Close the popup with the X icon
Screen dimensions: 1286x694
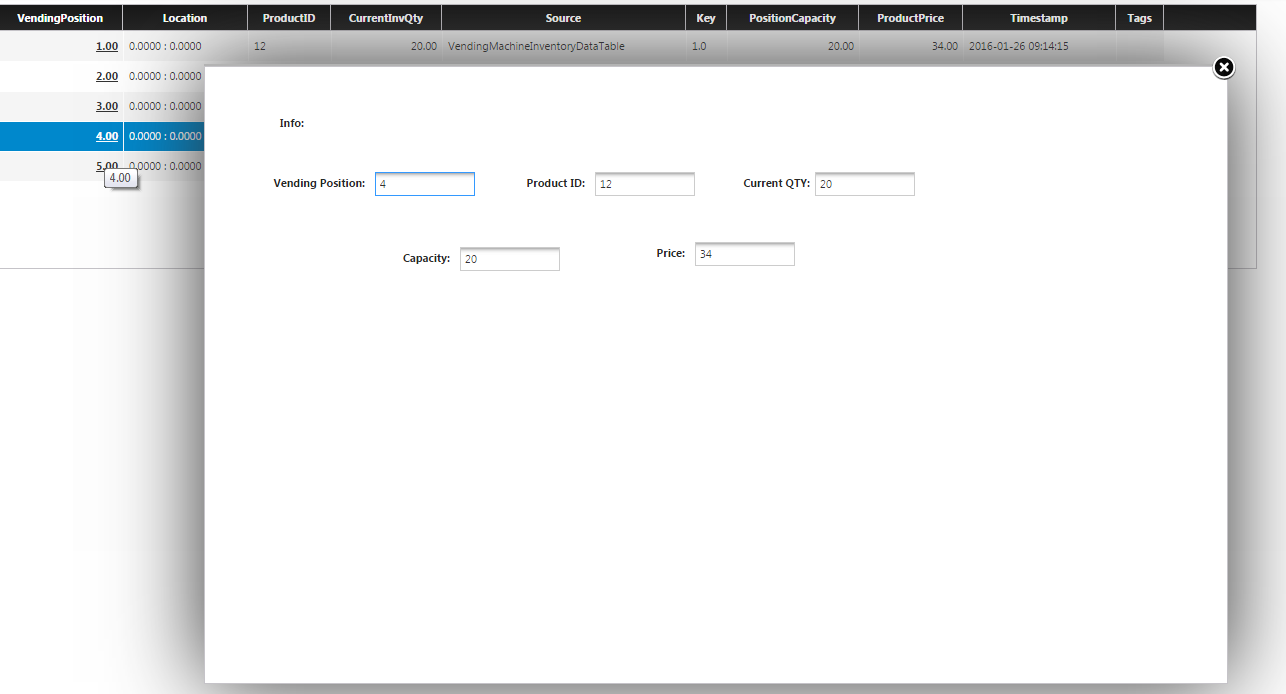coord(1224,67)
